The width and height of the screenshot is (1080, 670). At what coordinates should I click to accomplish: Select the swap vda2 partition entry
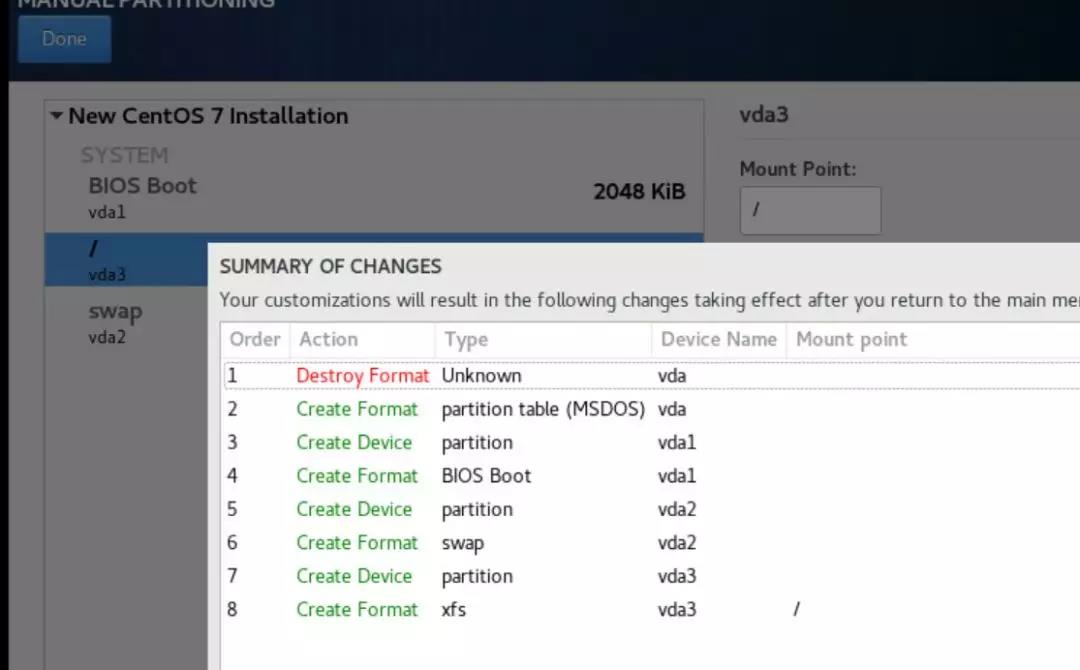[126, 322]
